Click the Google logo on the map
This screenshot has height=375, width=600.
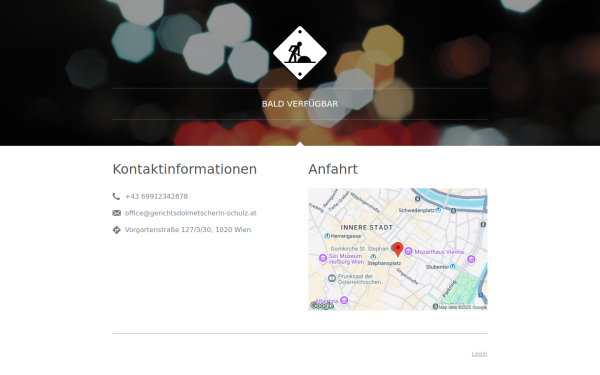point(322,305)
